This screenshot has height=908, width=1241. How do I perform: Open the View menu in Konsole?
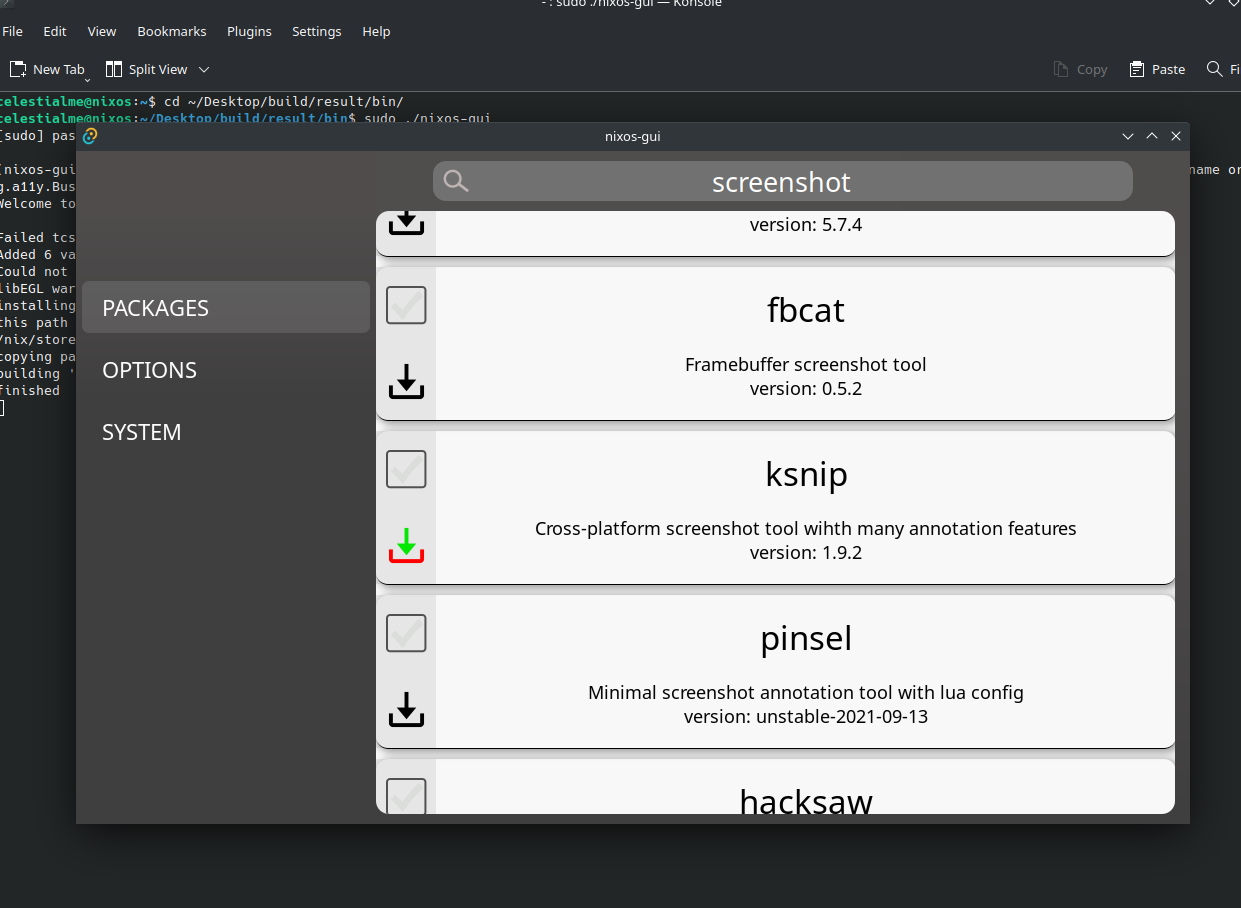coord(102,31)
